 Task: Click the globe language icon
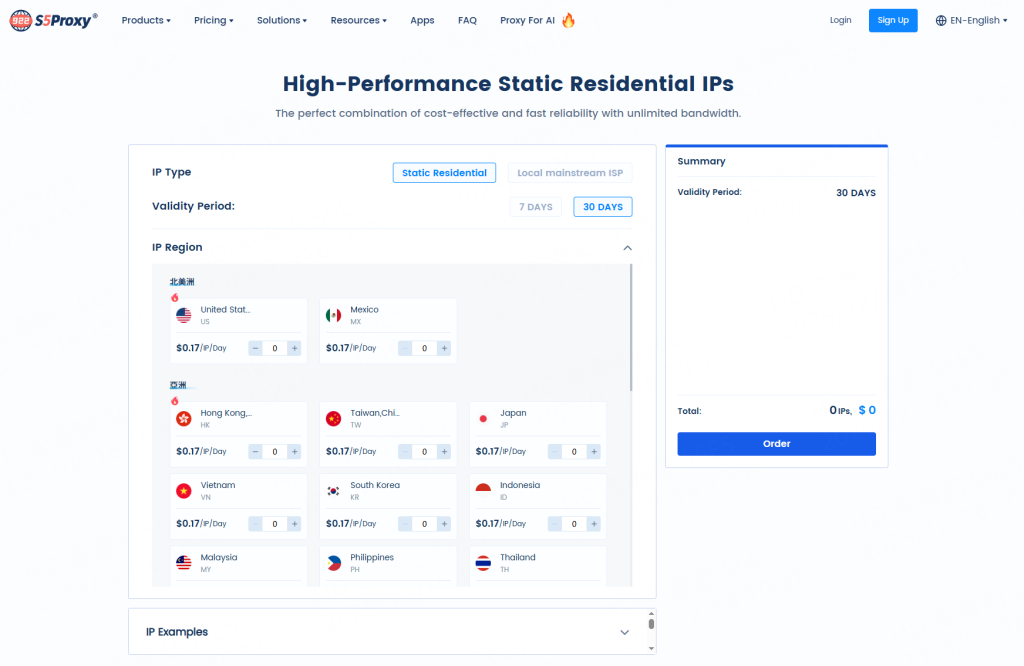point(941,20)
